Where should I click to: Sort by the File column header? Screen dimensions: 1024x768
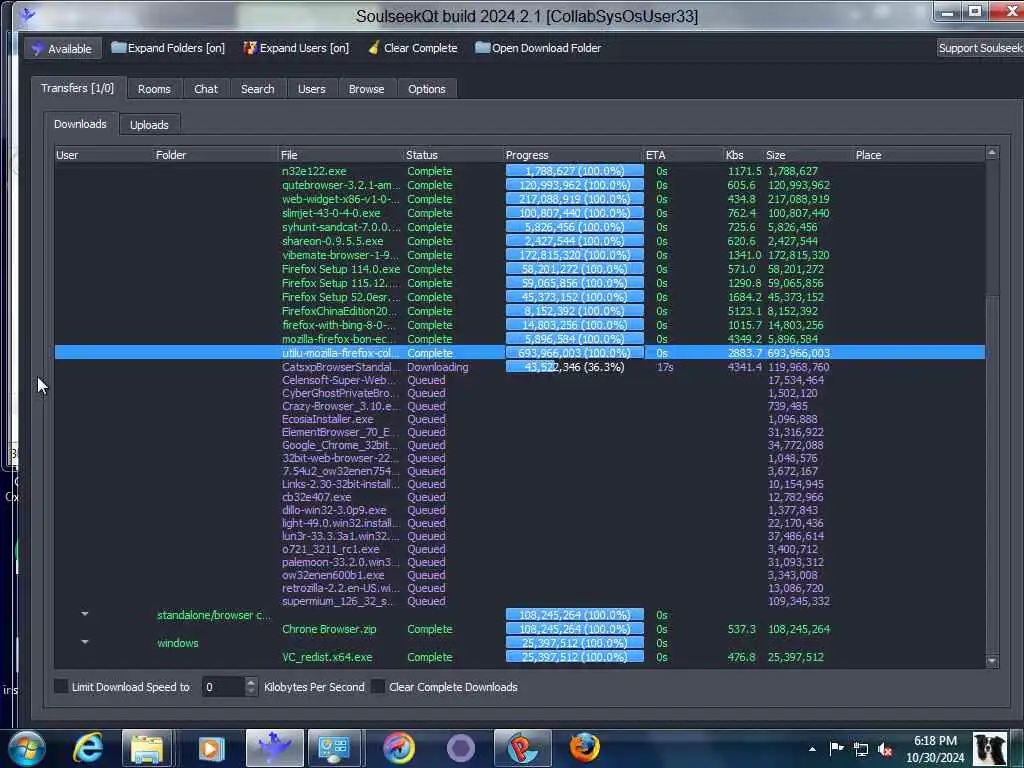(341, 155)
